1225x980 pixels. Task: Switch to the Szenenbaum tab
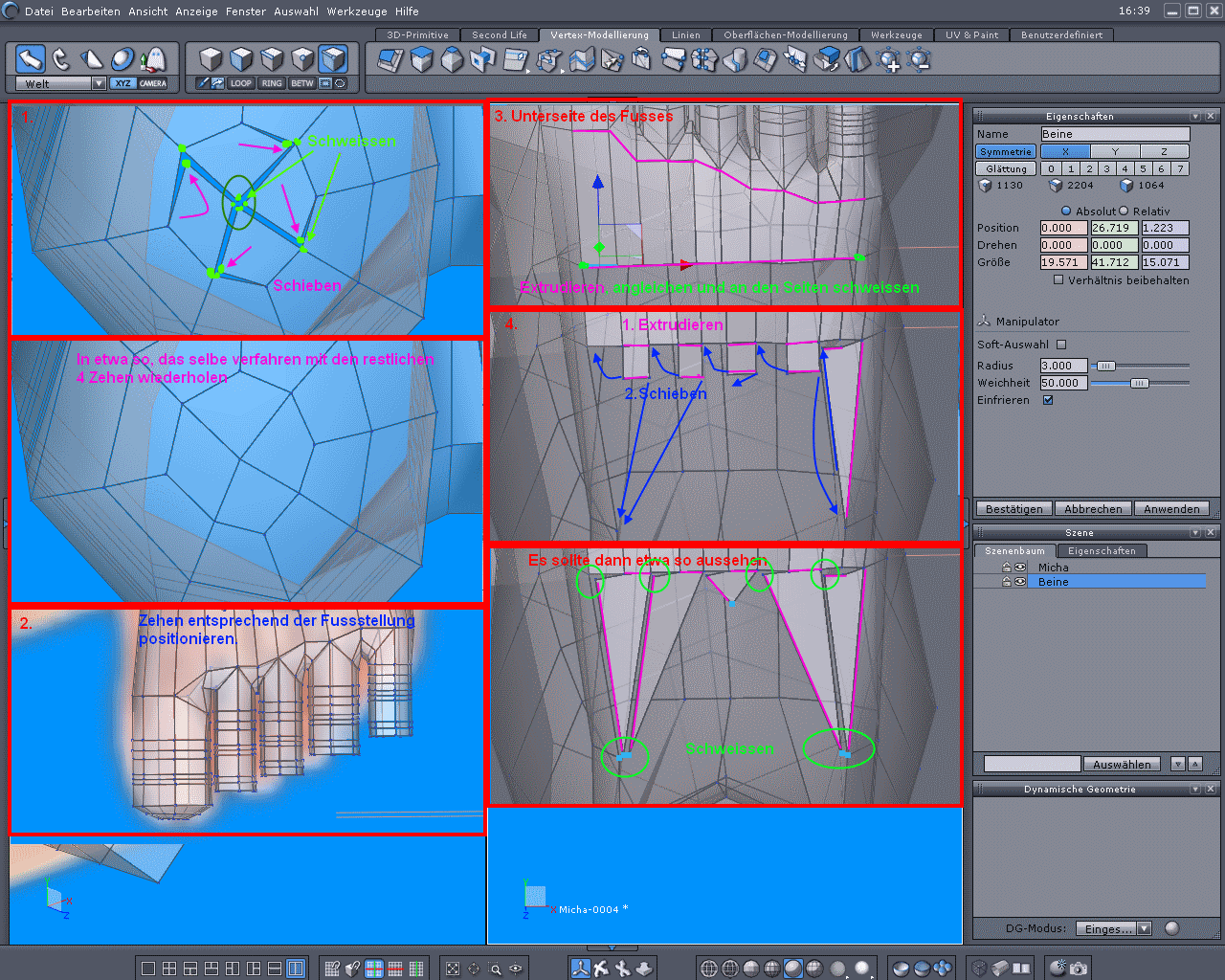click(1015, 551)
